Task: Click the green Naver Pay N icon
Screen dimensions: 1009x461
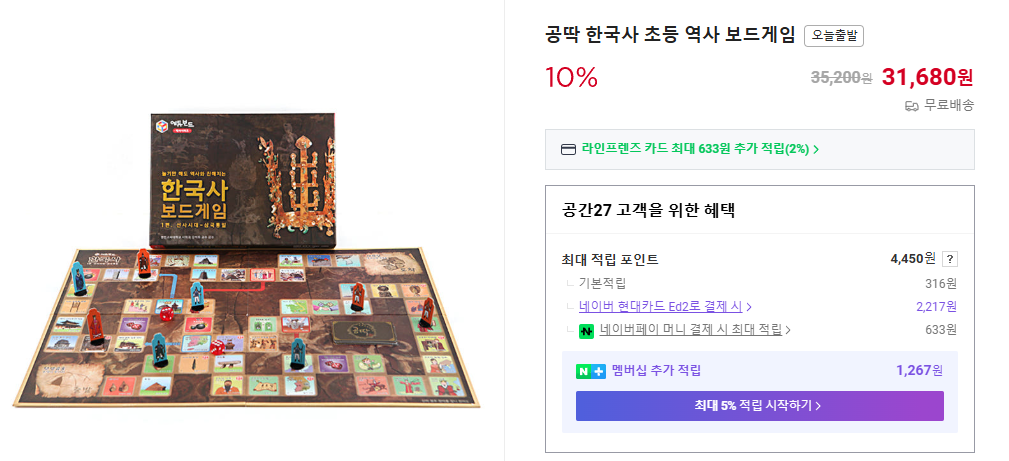Action: coord(586,331)
